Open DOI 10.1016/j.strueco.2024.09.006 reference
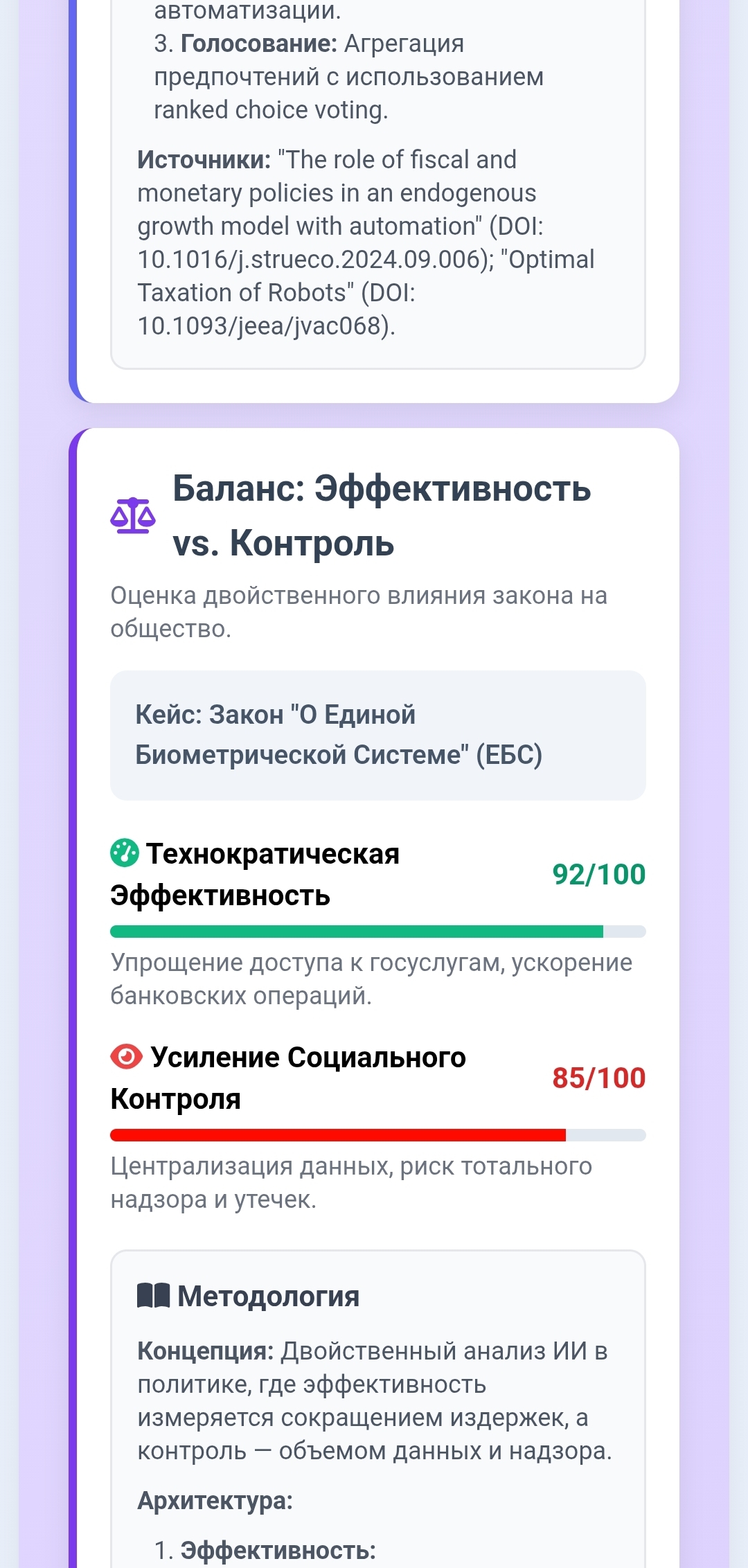 315,260
